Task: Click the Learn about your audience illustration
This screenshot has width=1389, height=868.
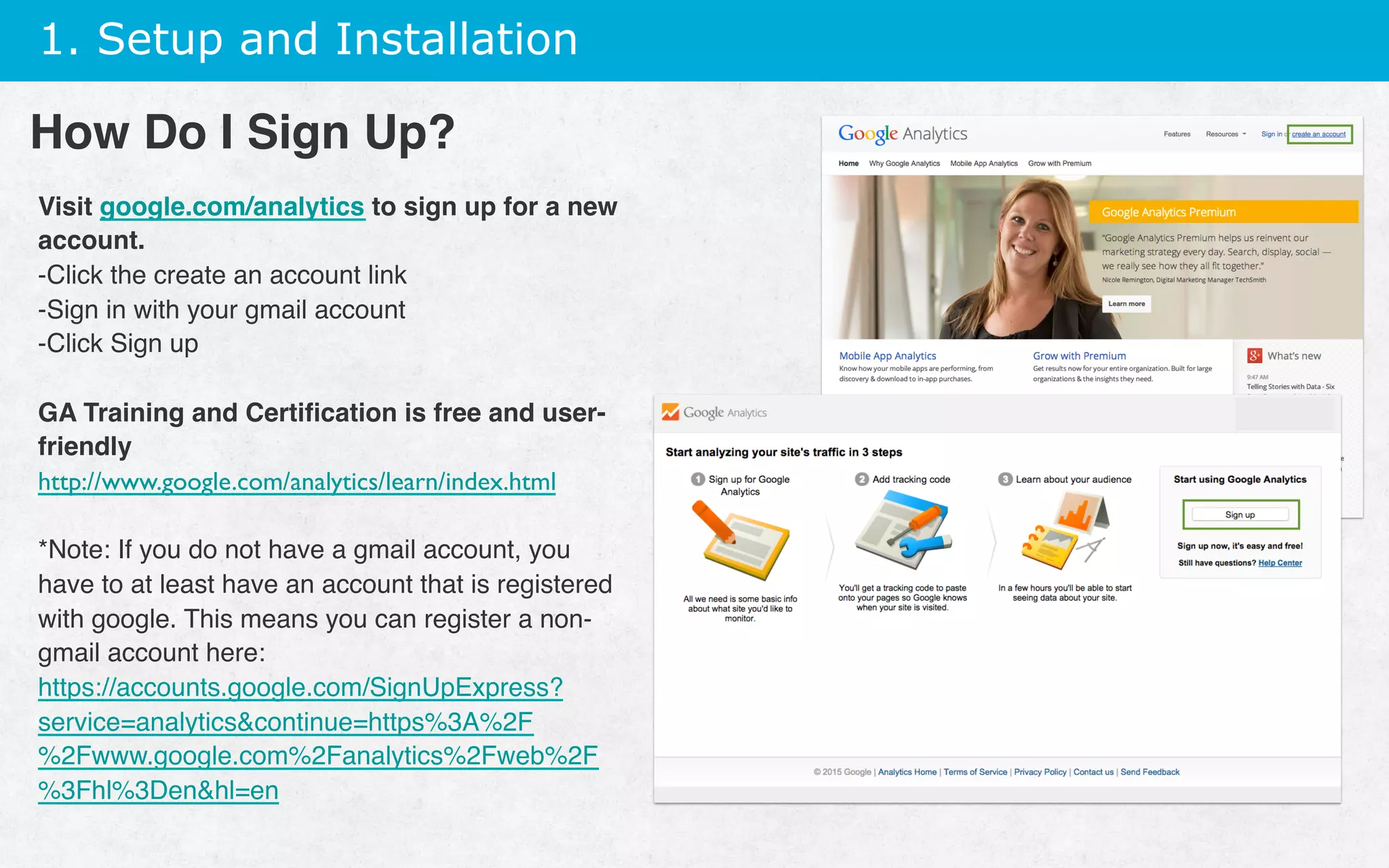Action: pos(1065,530)
